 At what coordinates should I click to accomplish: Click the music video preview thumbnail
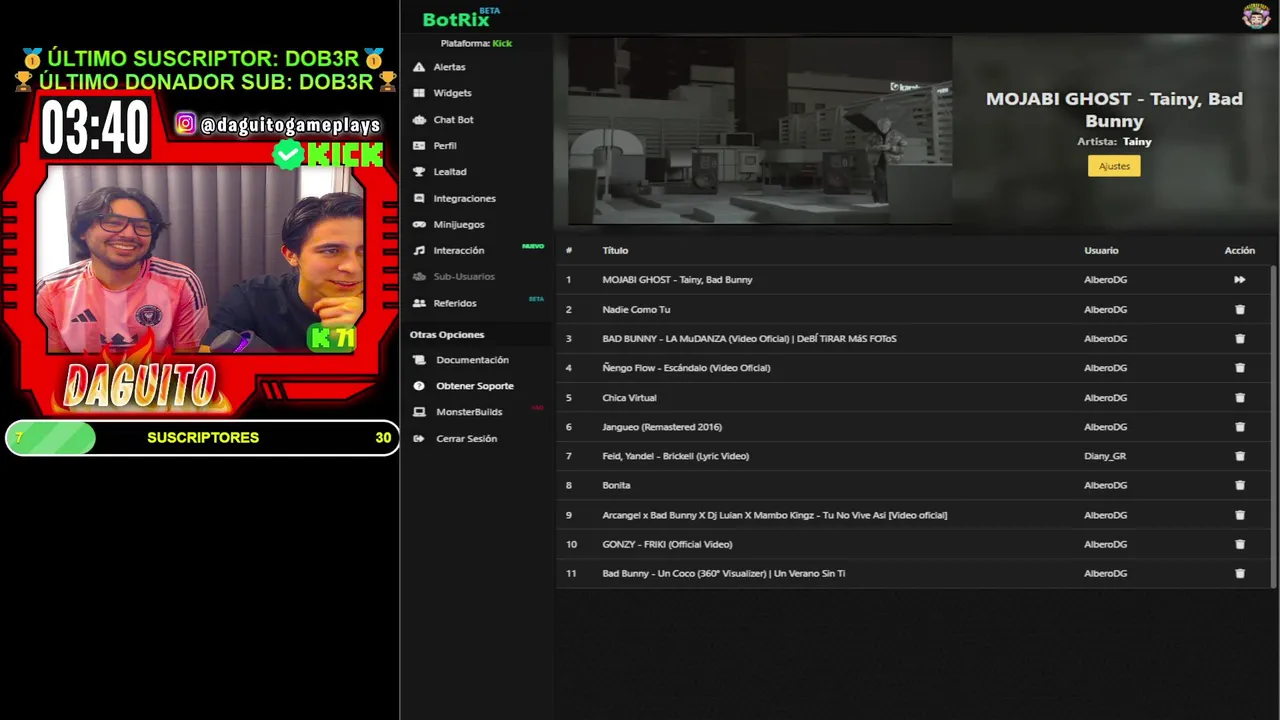pos(760,131)
